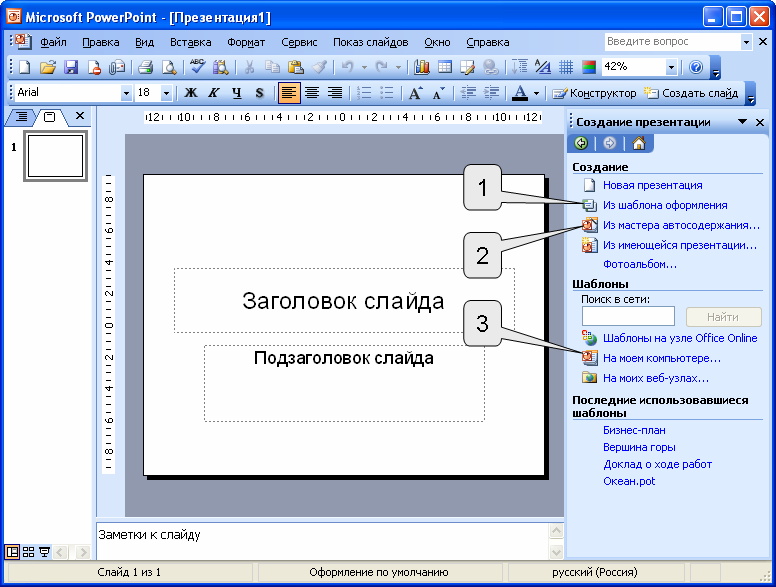This screenshot has height=587, width=776.
Task: Expand standard toolbar options arrow
Action: pos(715,67)
